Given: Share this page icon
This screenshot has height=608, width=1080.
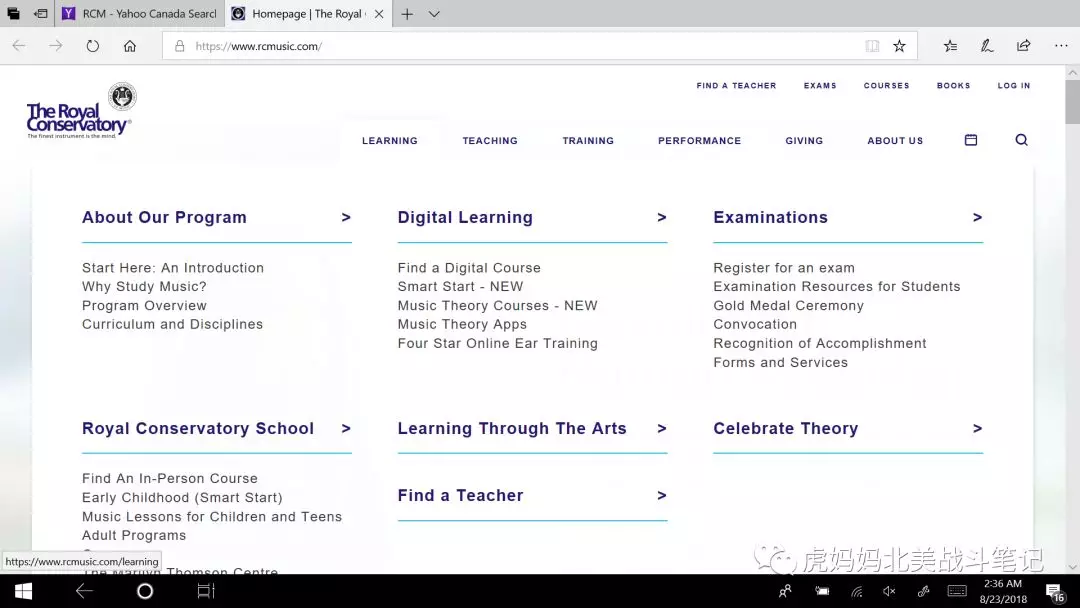Looking at the screenshot, I should [x=1024, y=46].
